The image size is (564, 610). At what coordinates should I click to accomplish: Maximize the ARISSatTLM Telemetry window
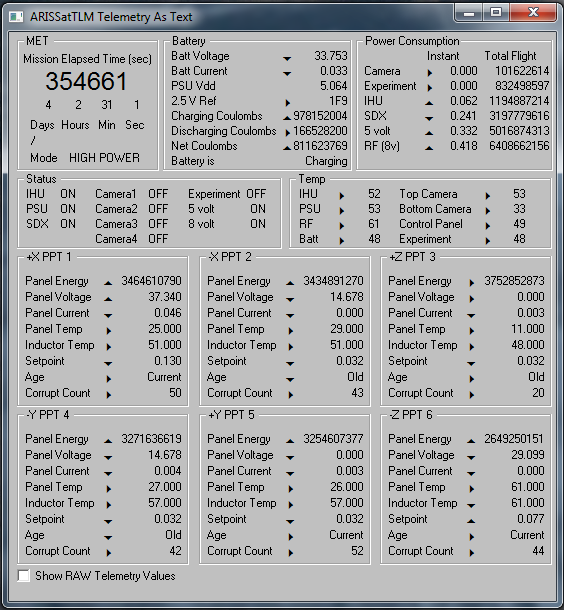click(x=496, y=12)
